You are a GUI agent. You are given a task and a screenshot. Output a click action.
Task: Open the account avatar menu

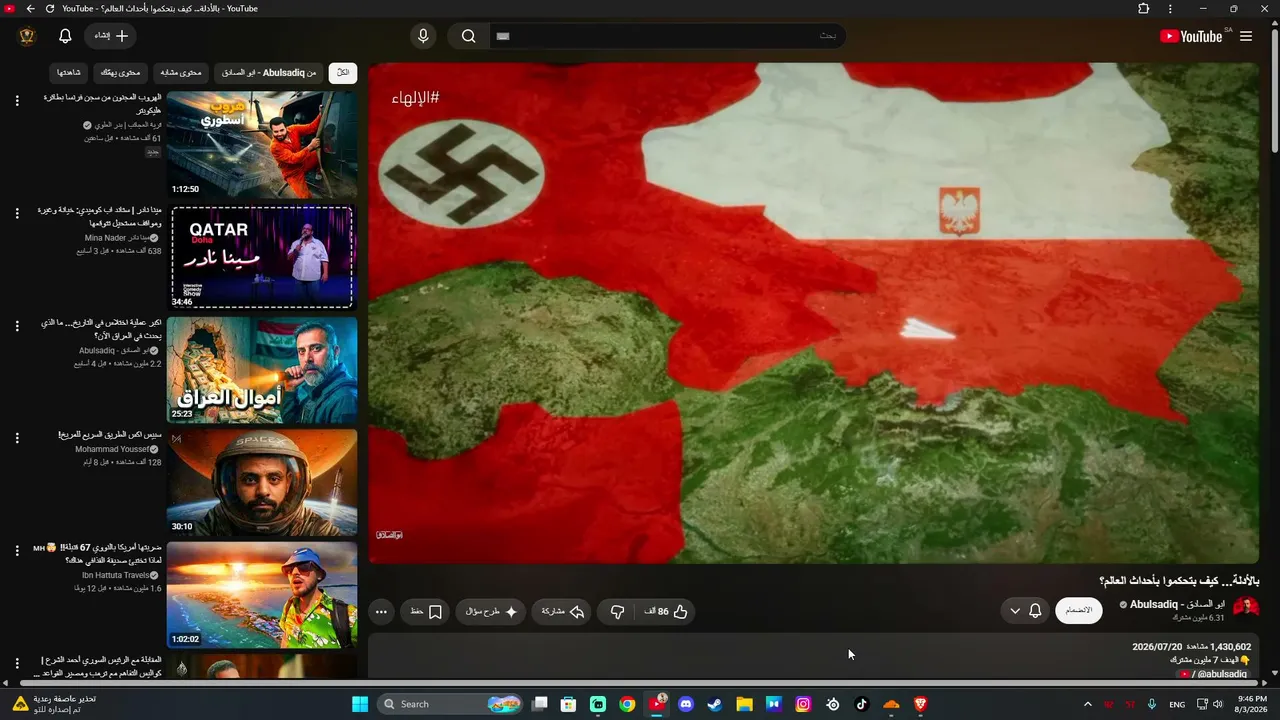[27, 36]
